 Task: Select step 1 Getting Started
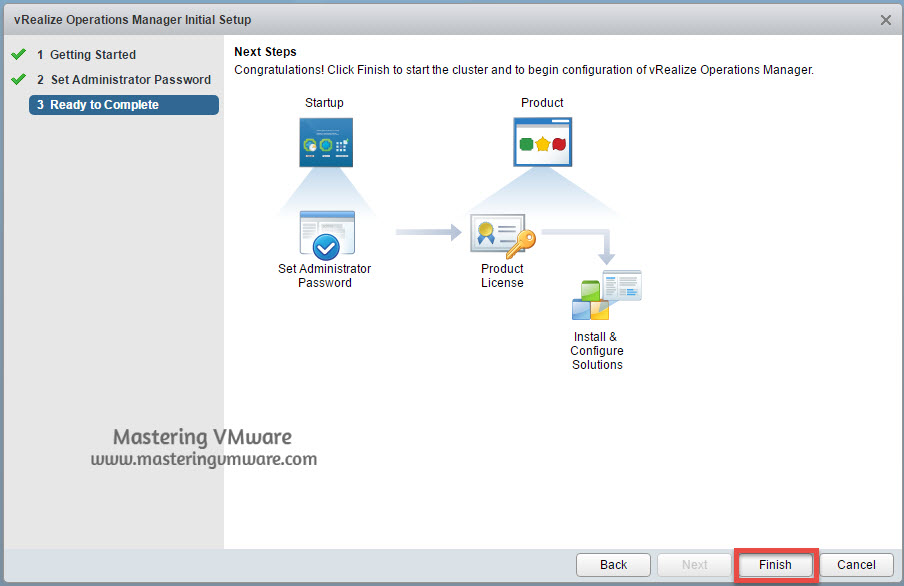tap(86, 55)
